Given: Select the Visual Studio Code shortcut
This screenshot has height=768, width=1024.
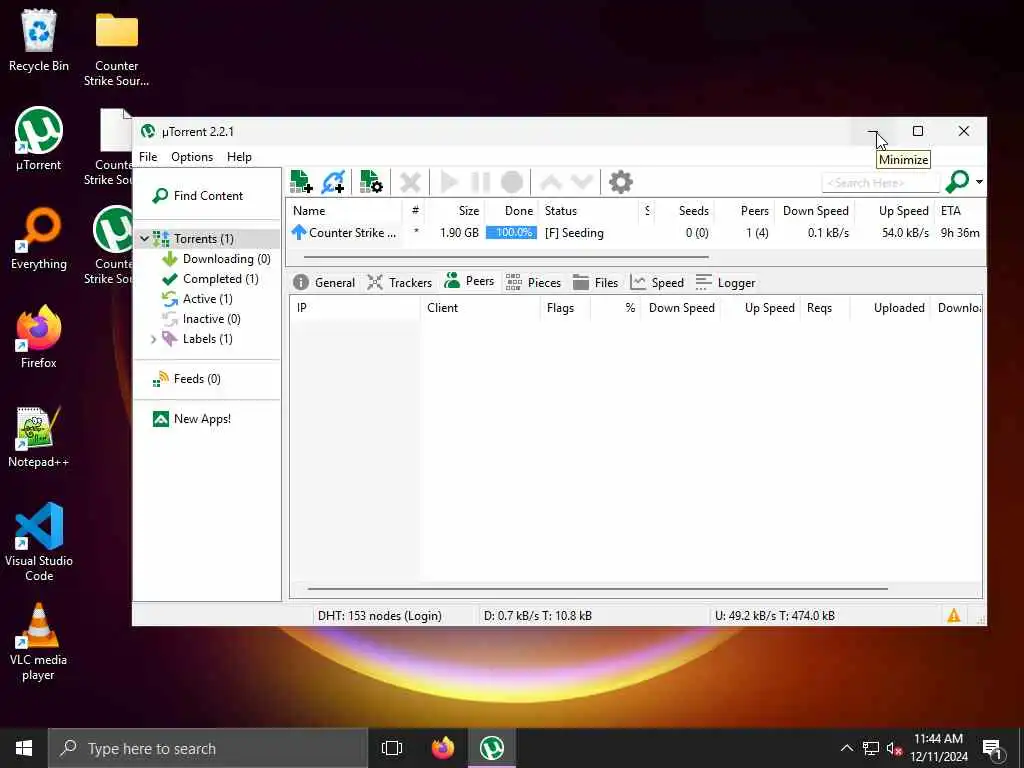Looking at the screenshot, I should [39, 542].
